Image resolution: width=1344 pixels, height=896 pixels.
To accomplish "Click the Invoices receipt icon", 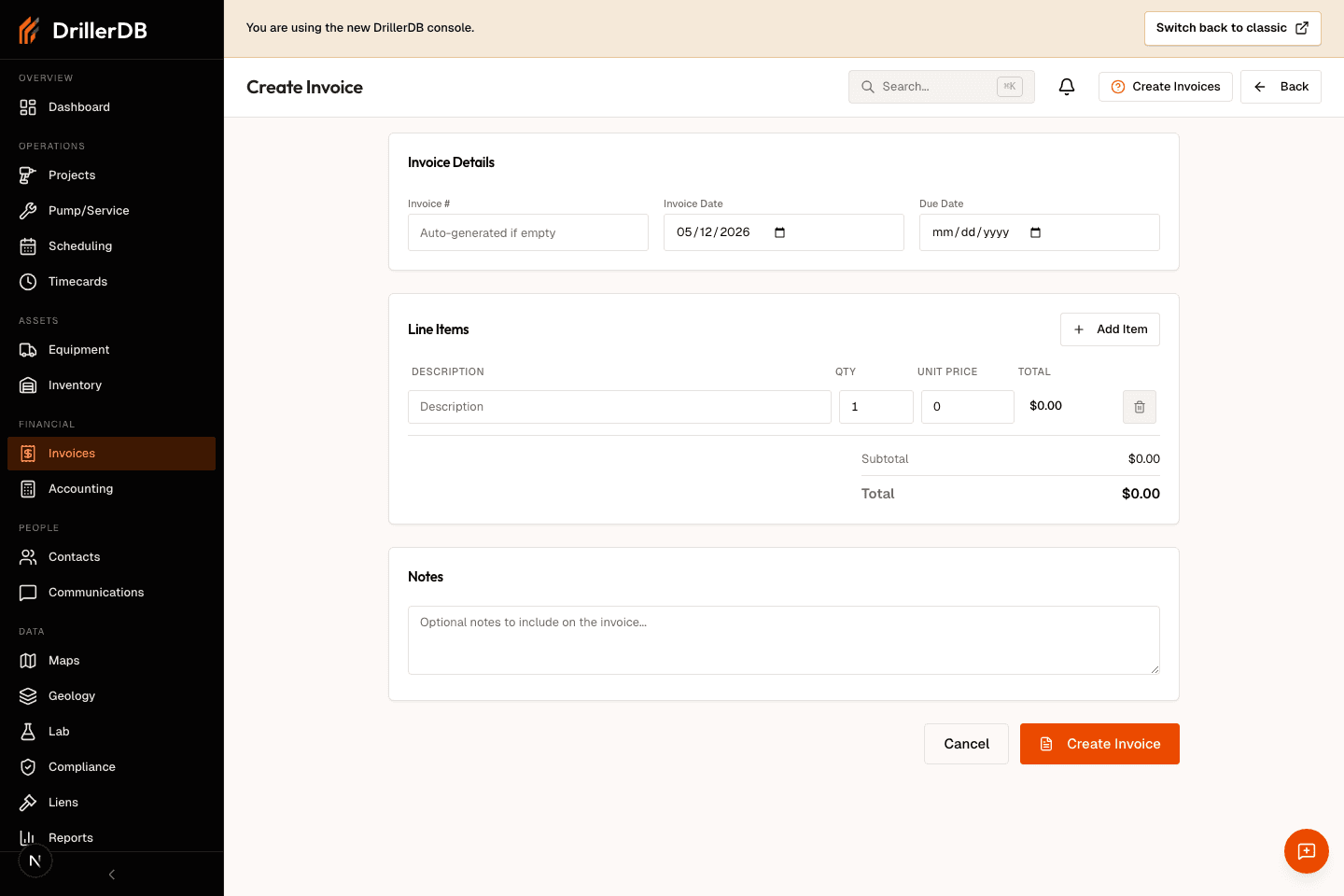I will tap(28, 454).
